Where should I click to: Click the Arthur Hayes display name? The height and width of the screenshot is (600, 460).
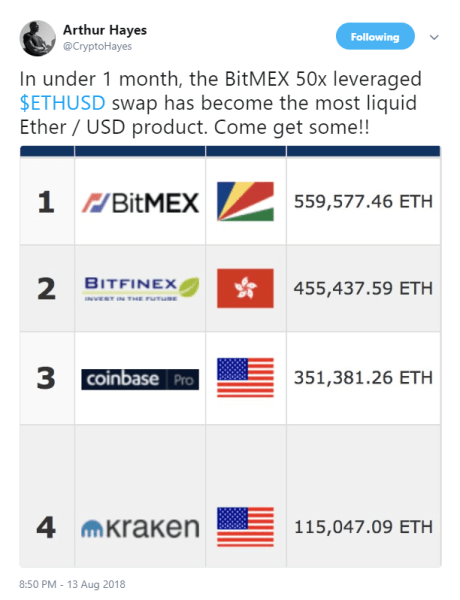[x=105, y=30]
